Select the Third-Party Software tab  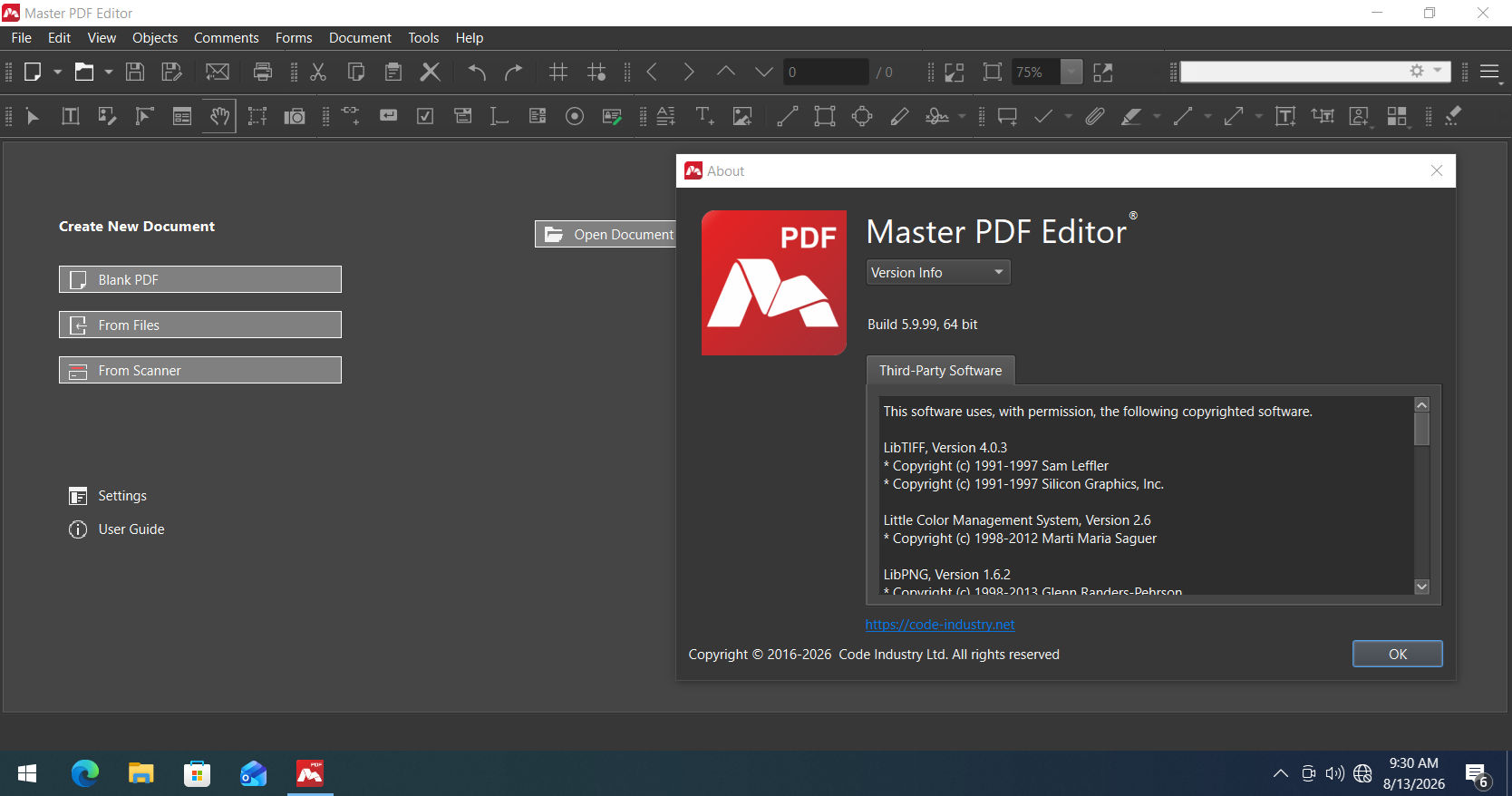tap(941, 371)
